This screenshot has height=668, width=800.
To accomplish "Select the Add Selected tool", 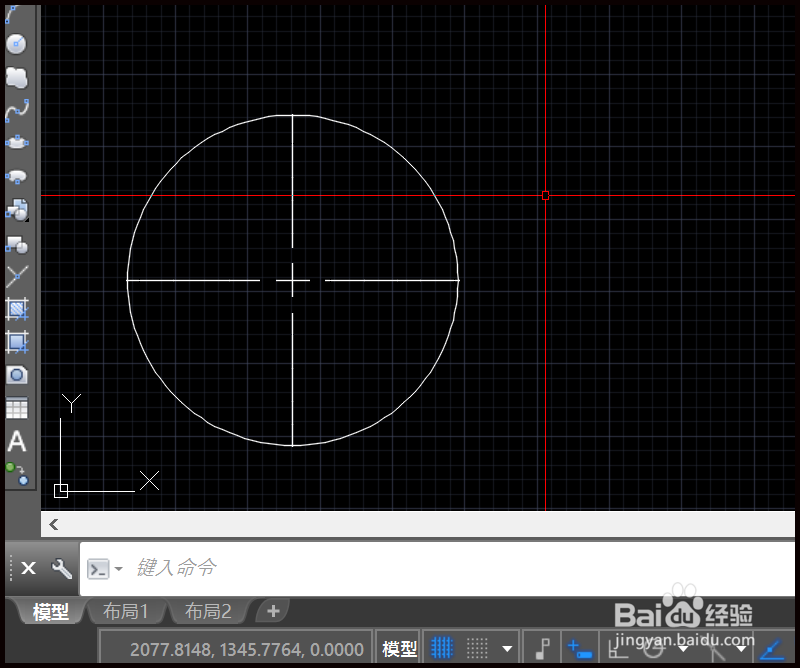I will [x=16, y=474].
